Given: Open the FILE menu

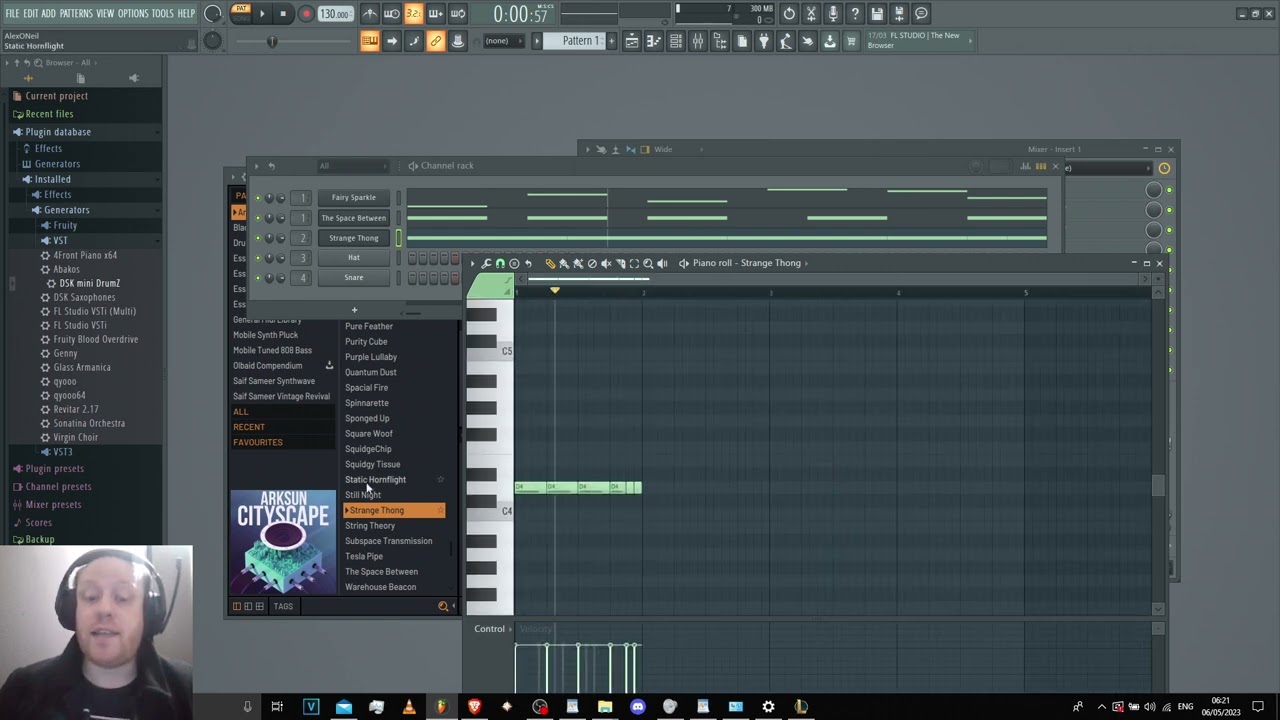Looking at the screenshot, I should point(12,14).
